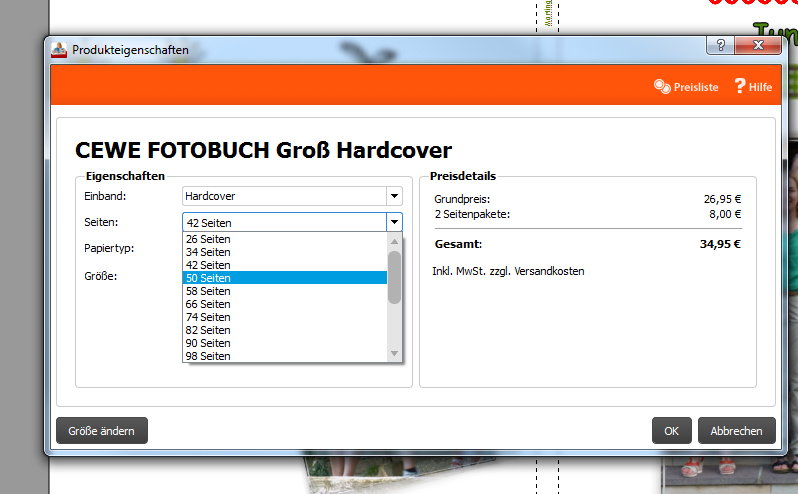Screen dimensions: 798x494
Task: Pick the highlighted 50 Seiten option
Action: pos(284,278)
